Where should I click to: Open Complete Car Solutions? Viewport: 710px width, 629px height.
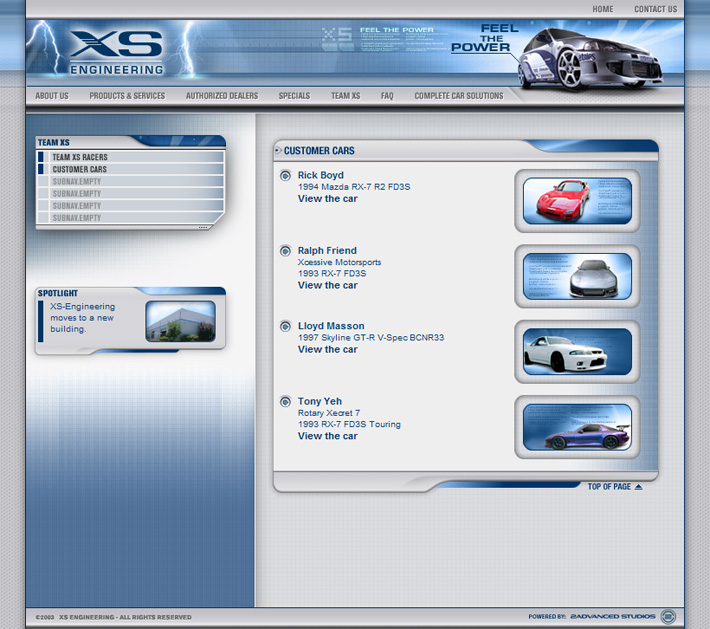click(459, 96)
